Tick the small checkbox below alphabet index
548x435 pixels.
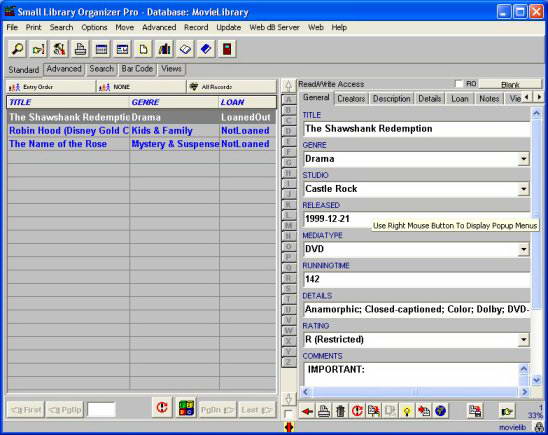click(288, 414)
